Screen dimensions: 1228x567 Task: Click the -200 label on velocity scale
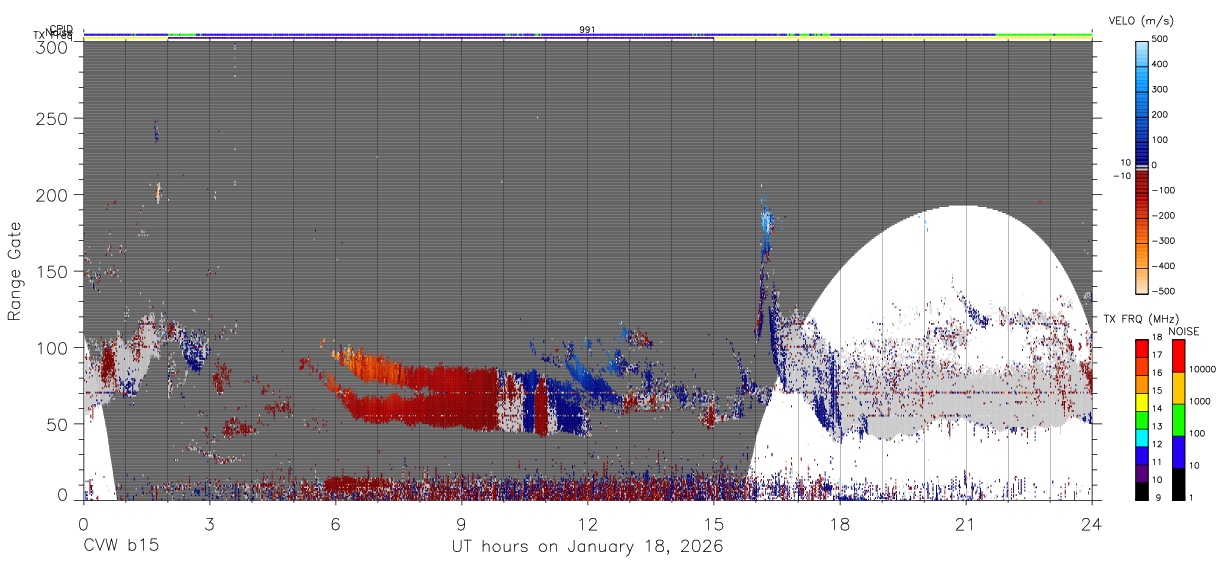(1164, 215)
